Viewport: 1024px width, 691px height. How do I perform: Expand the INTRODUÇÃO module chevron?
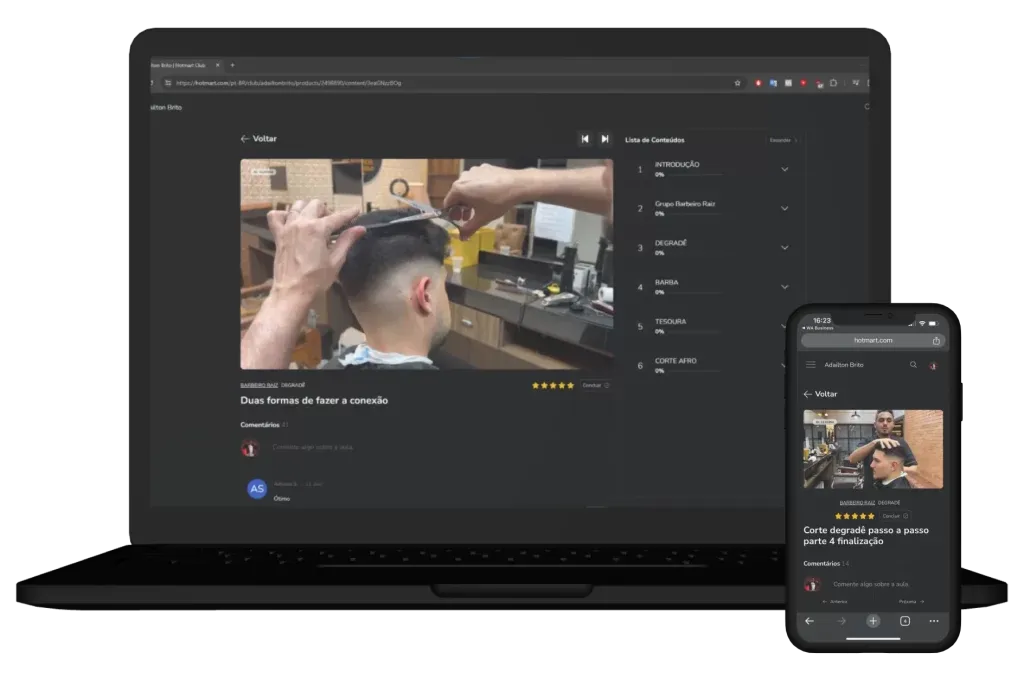point(784,169)
